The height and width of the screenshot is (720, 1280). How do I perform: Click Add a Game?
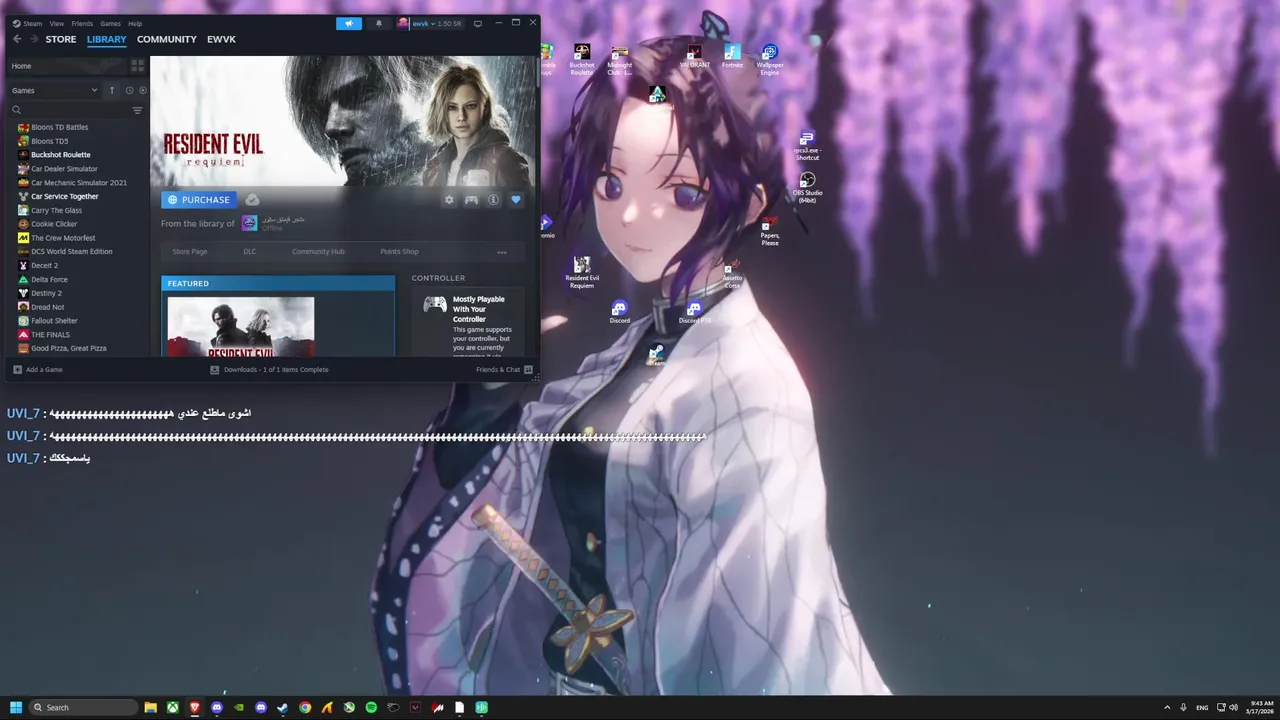coord(38,370)
